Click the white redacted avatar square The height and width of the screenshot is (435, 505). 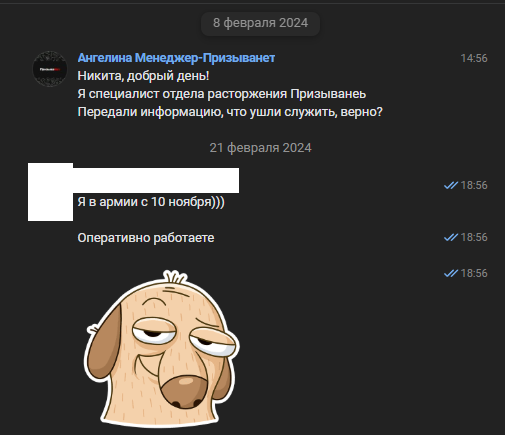tap(50, 192)
